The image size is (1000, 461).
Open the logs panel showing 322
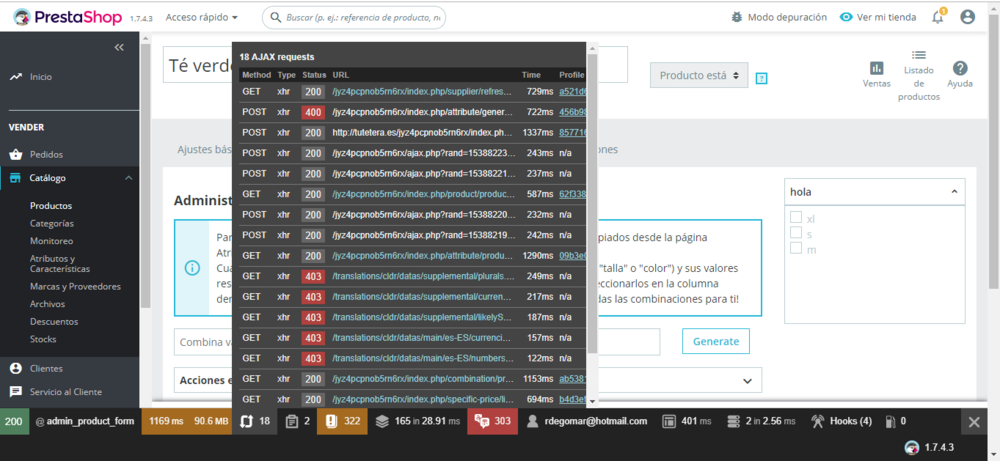(343, 421)
